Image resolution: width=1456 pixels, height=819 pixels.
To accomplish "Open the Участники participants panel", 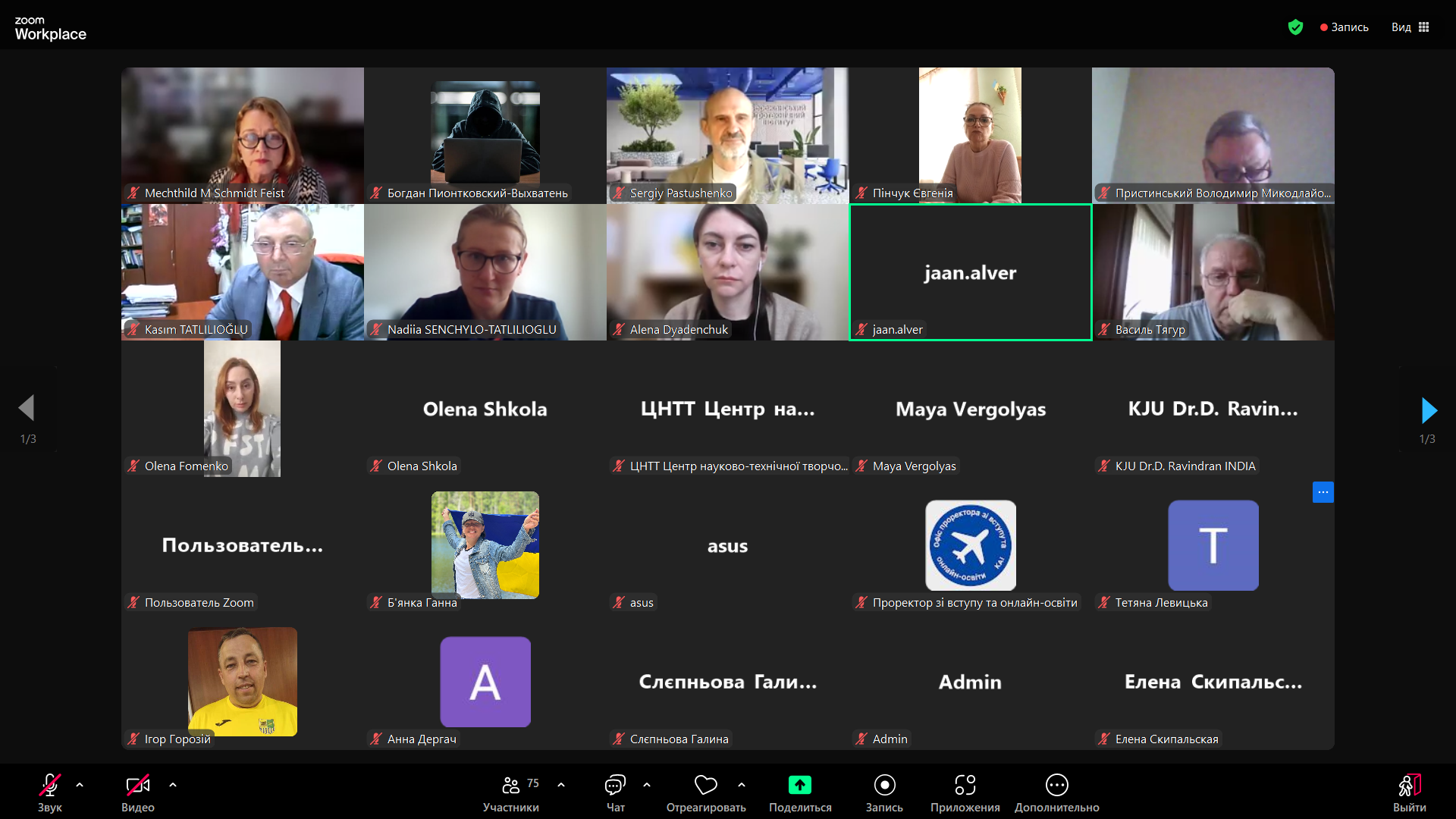I will click(512, 786).
